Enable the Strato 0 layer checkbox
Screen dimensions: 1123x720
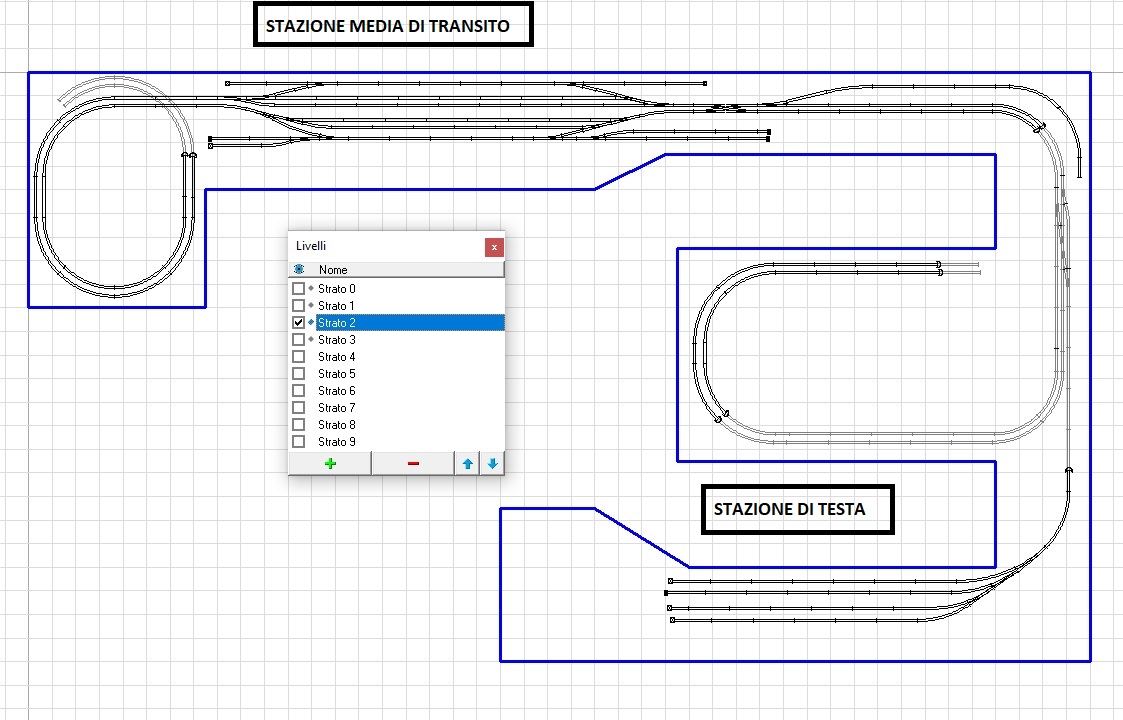point(298,289)
